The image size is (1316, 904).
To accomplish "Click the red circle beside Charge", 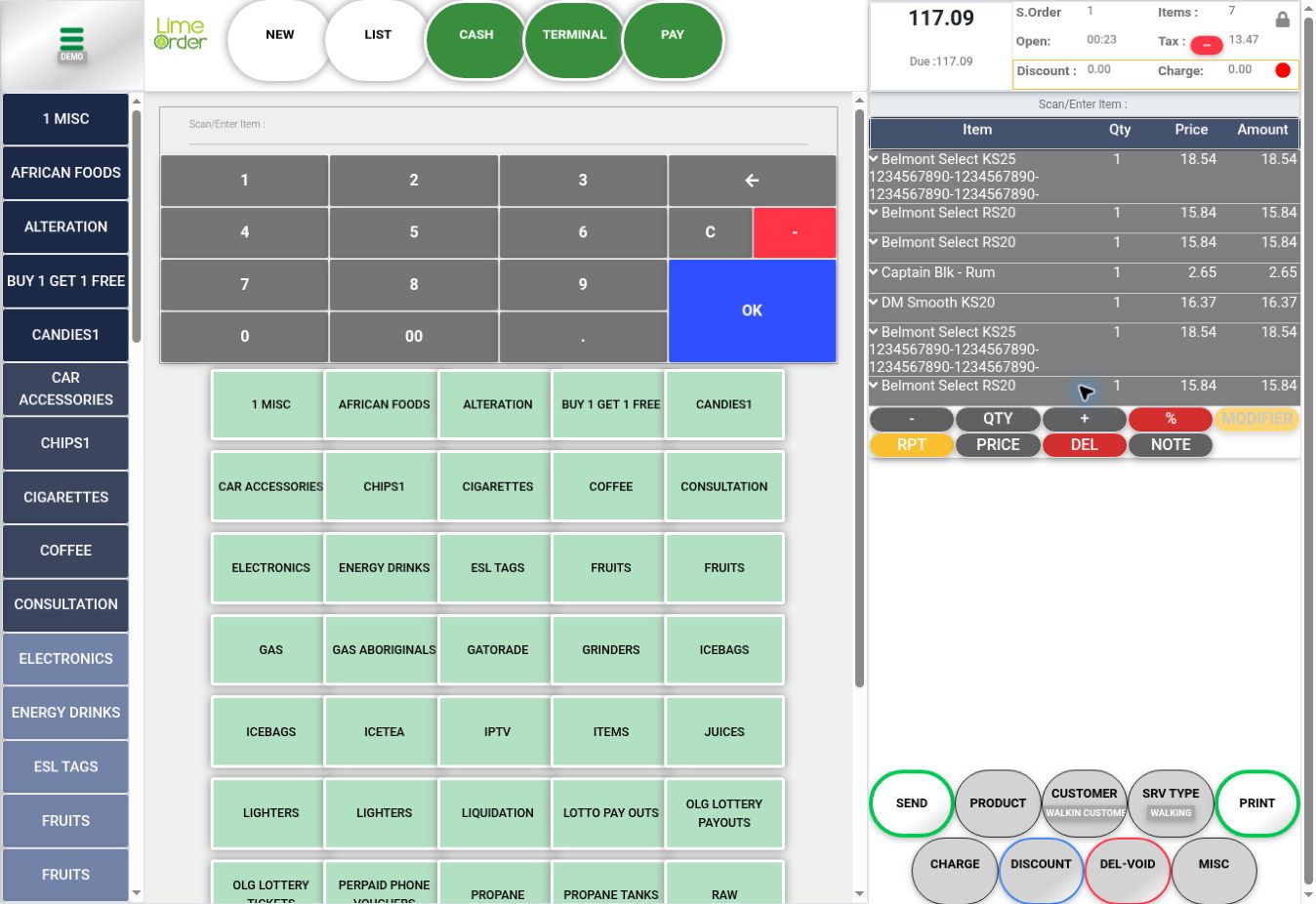I will [x=1283, y=70].
